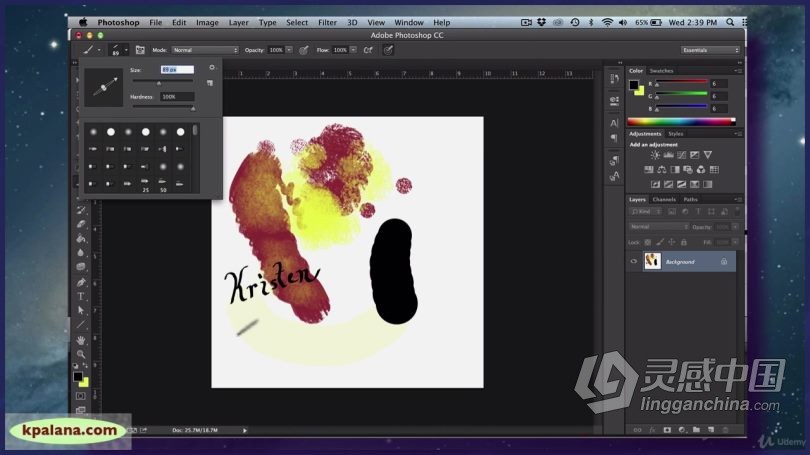Toggle lock image pixels brush icon
This screenshot has height=455, width=810.
660,242
